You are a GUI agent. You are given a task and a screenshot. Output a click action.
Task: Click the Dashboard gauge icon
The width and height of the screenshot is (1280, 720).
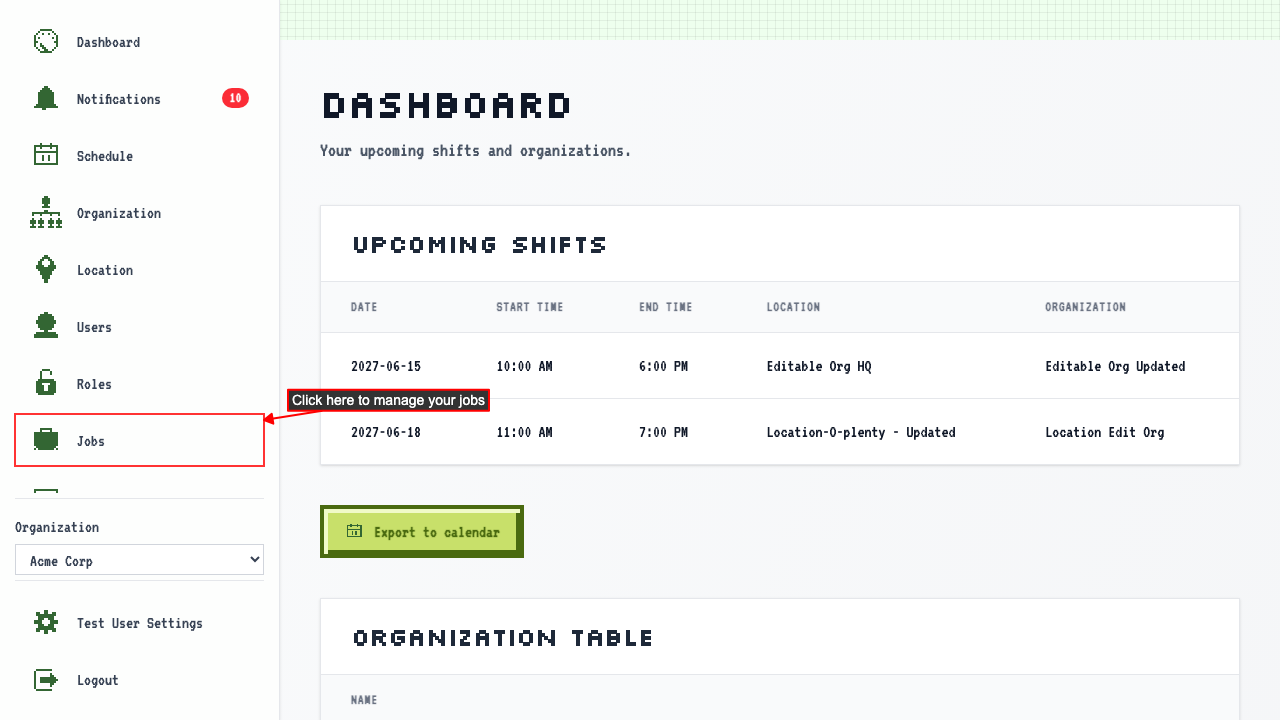(x=46, y=42)
